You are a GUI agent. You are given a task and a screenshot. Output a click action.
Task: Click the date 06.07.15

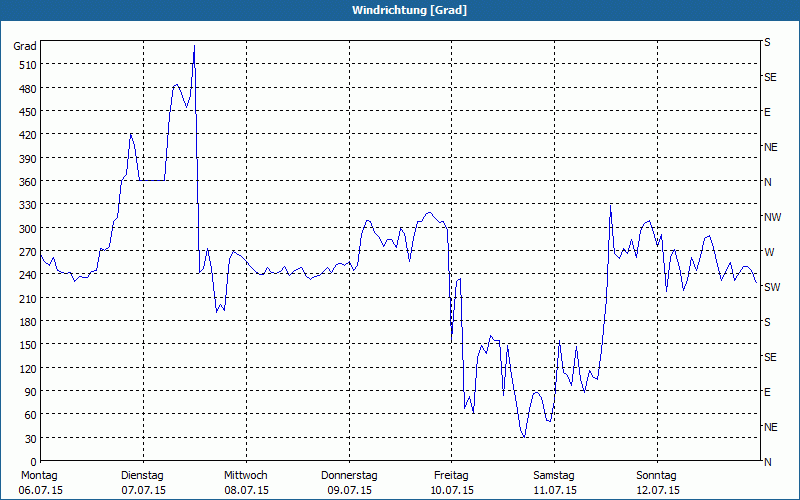pyautogui.click(x=40, y=490)
